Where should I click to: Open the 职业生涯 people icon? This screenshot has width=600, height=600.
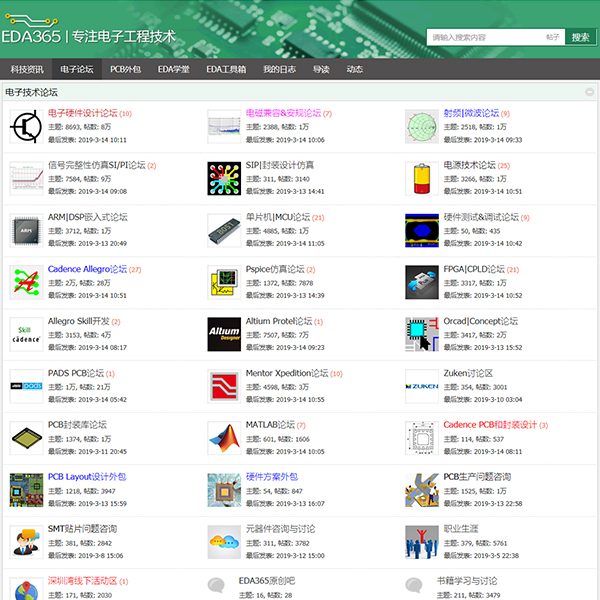click(422, 542)
